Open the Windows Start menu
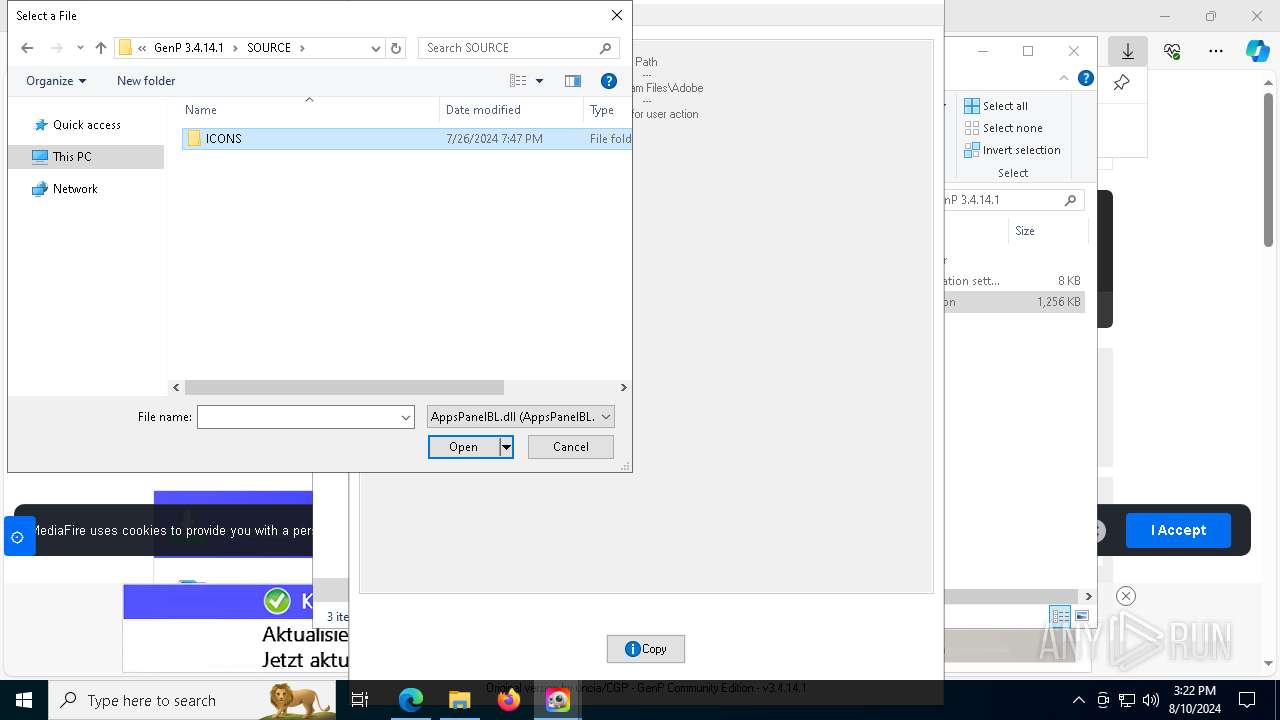The width and height of the screenshot is (1280, 720). pyautogui.click(x=24, y=700)
